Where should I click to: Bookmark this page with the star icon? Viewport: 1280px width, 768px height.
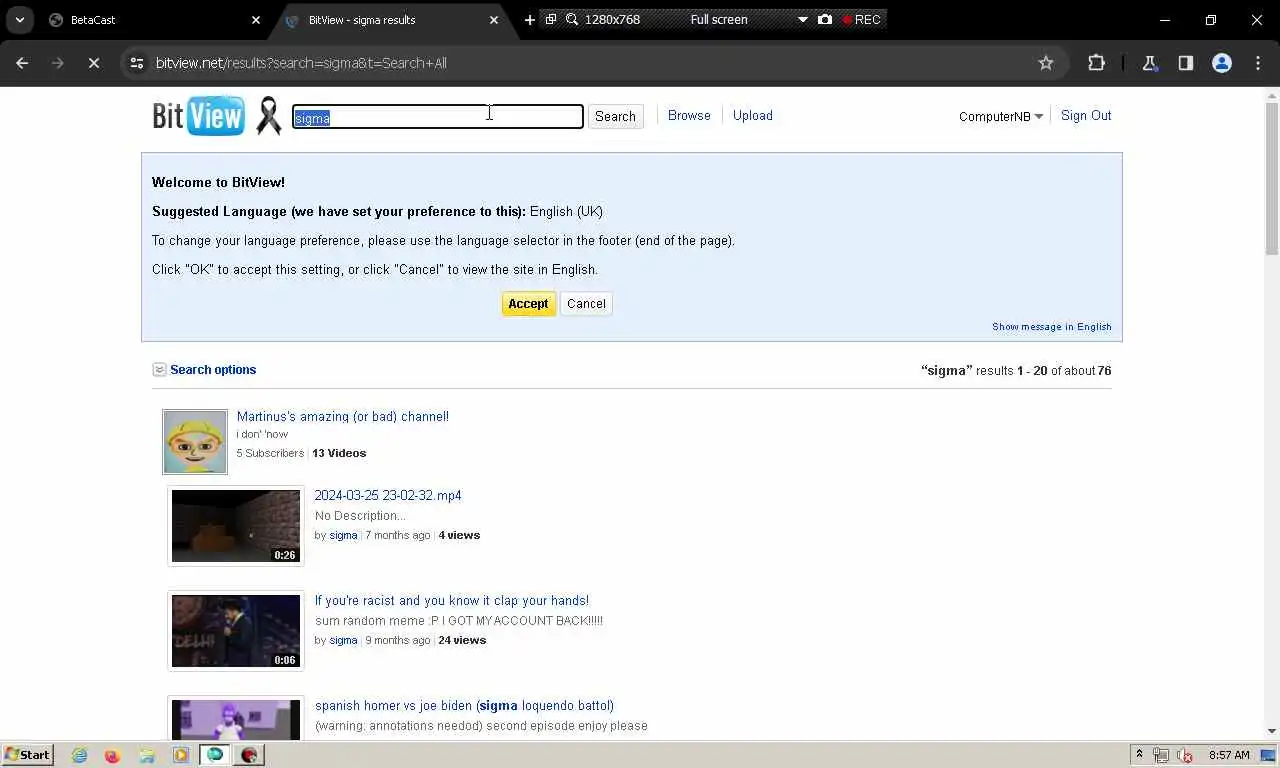click(x=1046, y=63)
